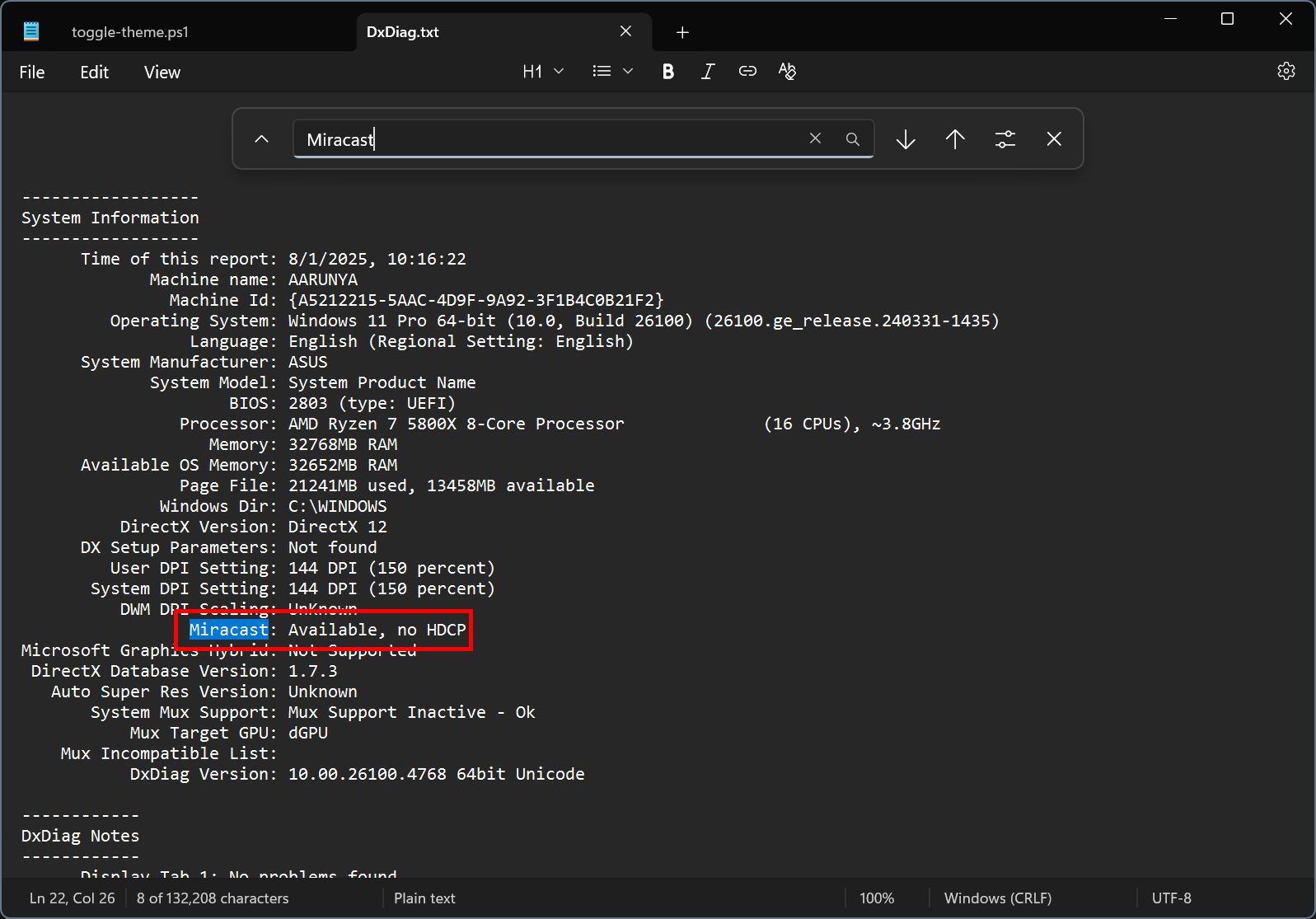The image size is (1316, 919).
Task: Click the 'Machine name: AARUNYA' line
Action: click(254, 279)
